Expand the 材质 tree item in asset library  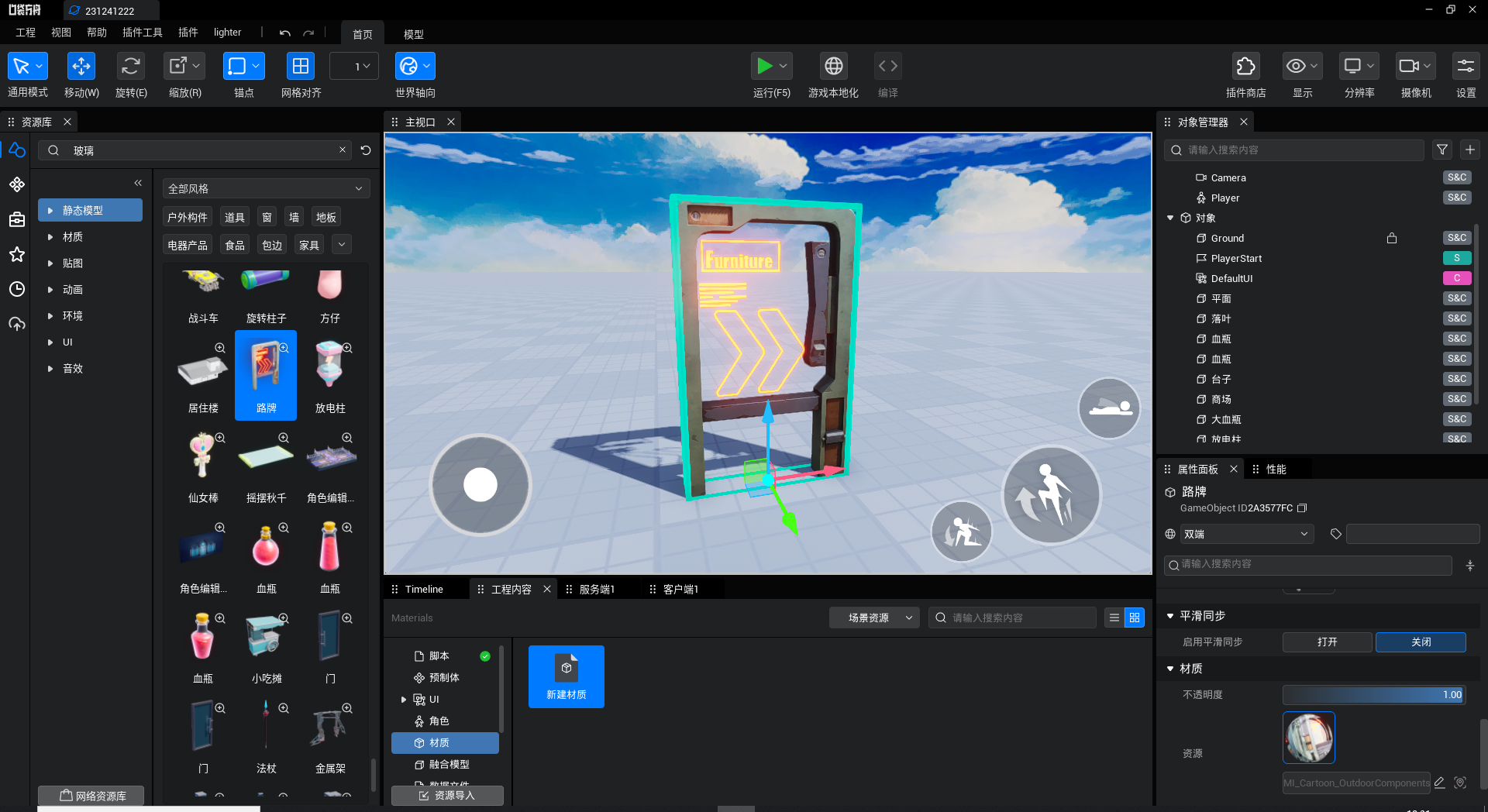point(50,237)
